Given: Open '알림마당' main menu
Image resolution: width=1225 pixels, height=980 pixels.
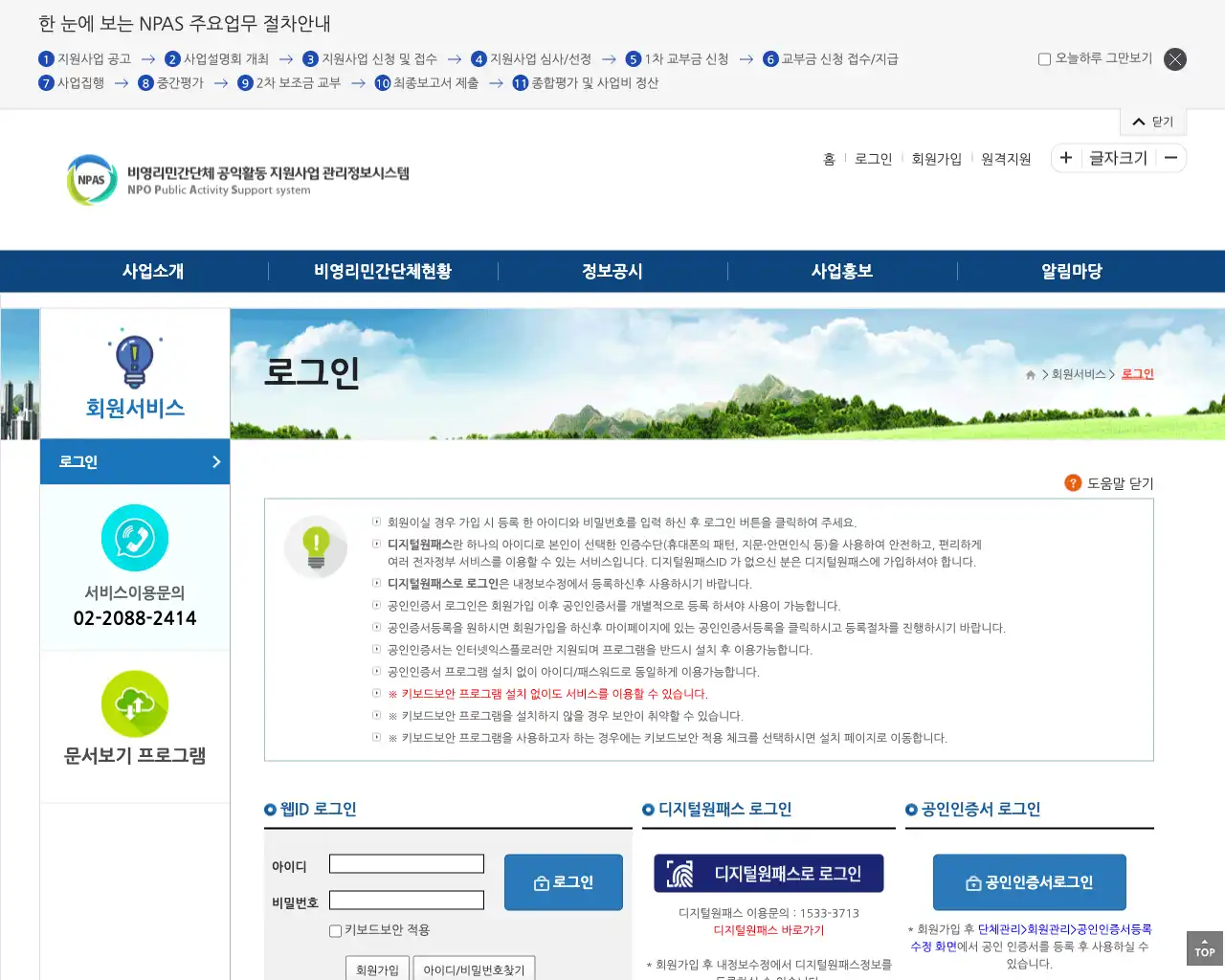Looking at the screenshot, I should [x=1072, y=271].
